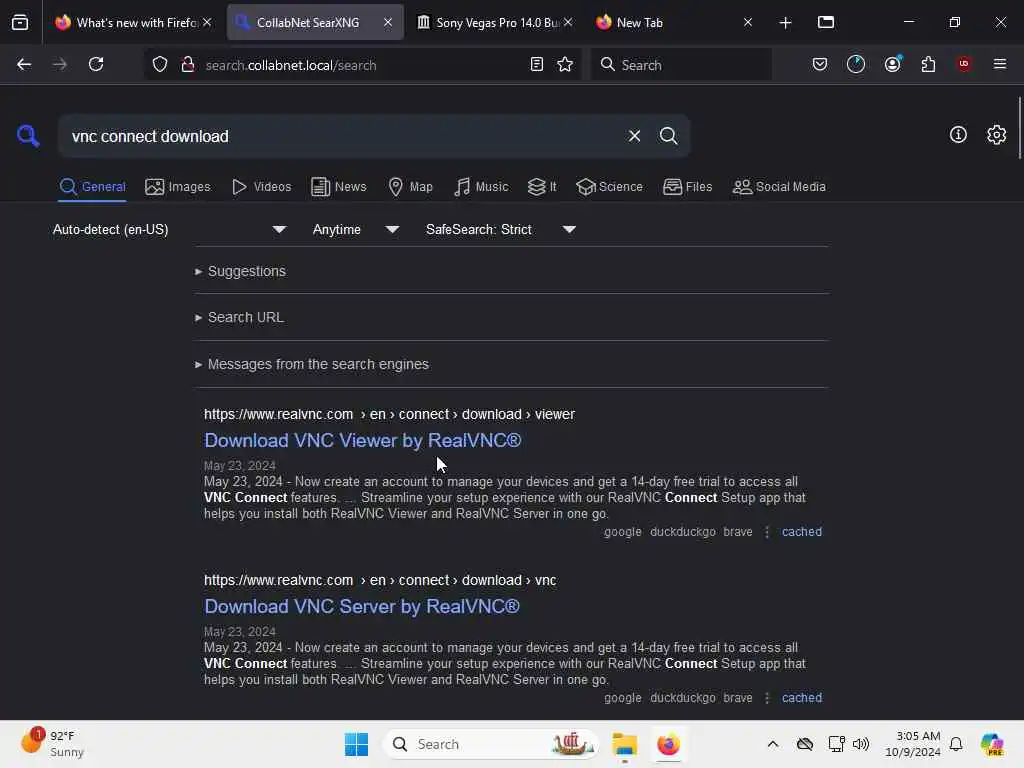Open the SearXNG about info icon
Viewport: 1024px width, 768px height.
click(958, 135)
